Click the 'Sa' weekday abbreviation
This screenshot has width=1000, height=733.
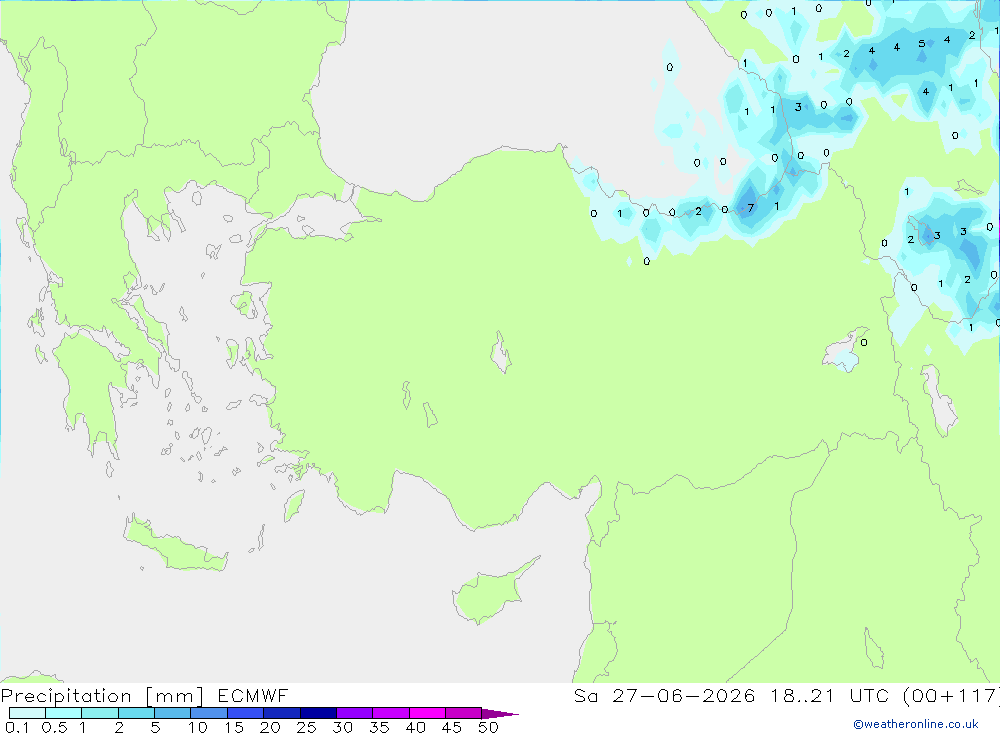pos(585,695)
